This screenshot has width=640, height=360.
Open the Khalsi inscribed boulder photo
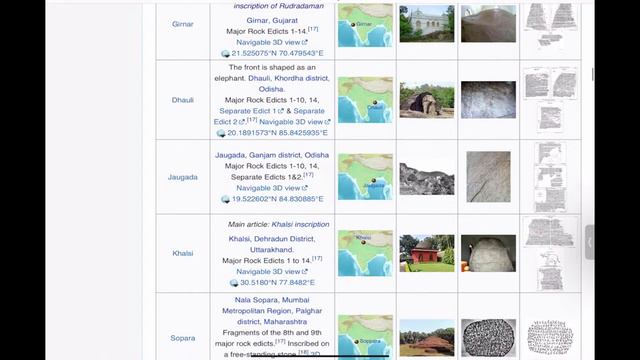coord(489,253)
